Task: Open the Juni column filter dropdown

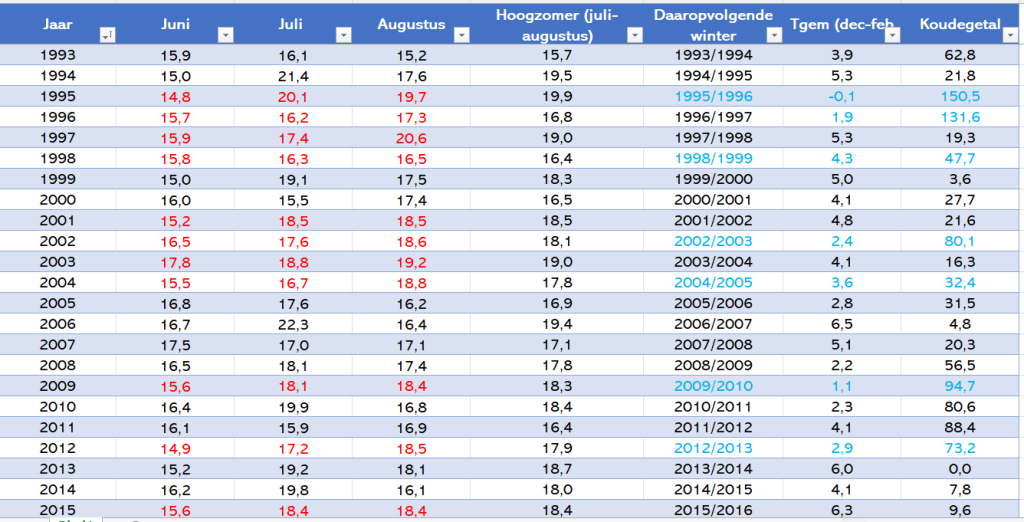Action: tap(225, 35)
